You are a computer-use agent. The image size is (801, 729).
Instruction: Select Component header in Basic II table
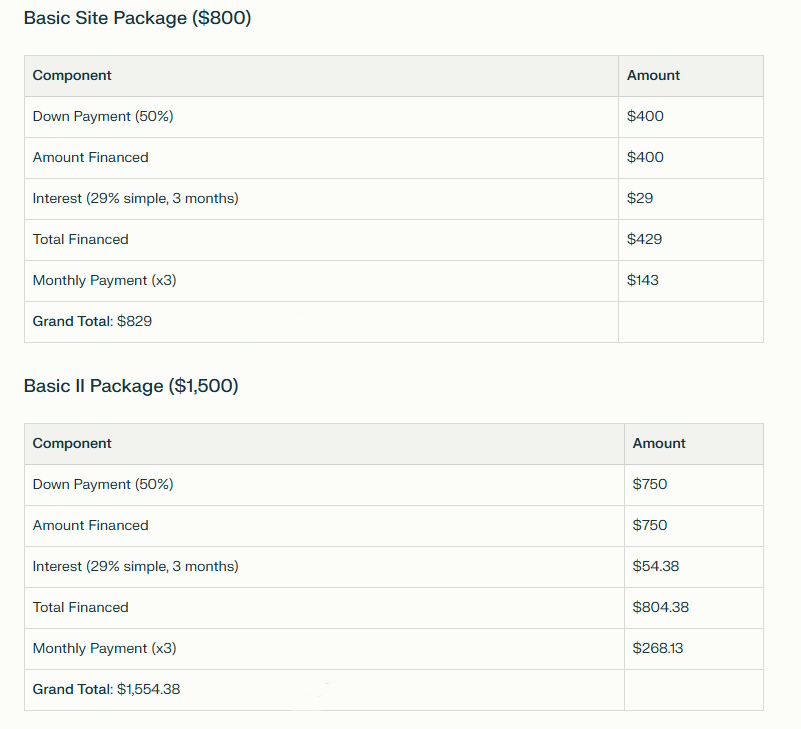pos(72,444)
